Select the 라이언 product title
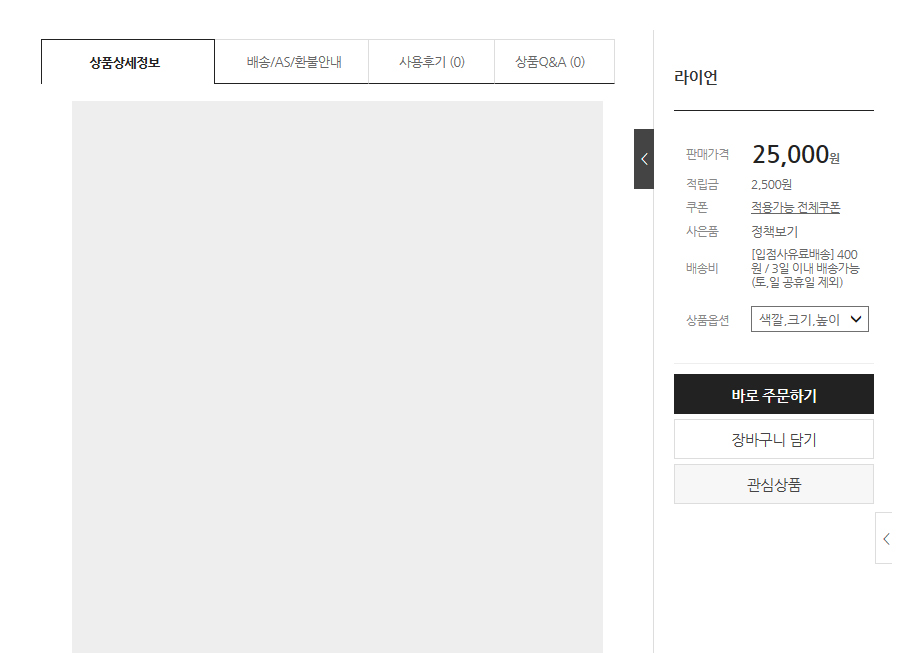 (x=696, y=77)
